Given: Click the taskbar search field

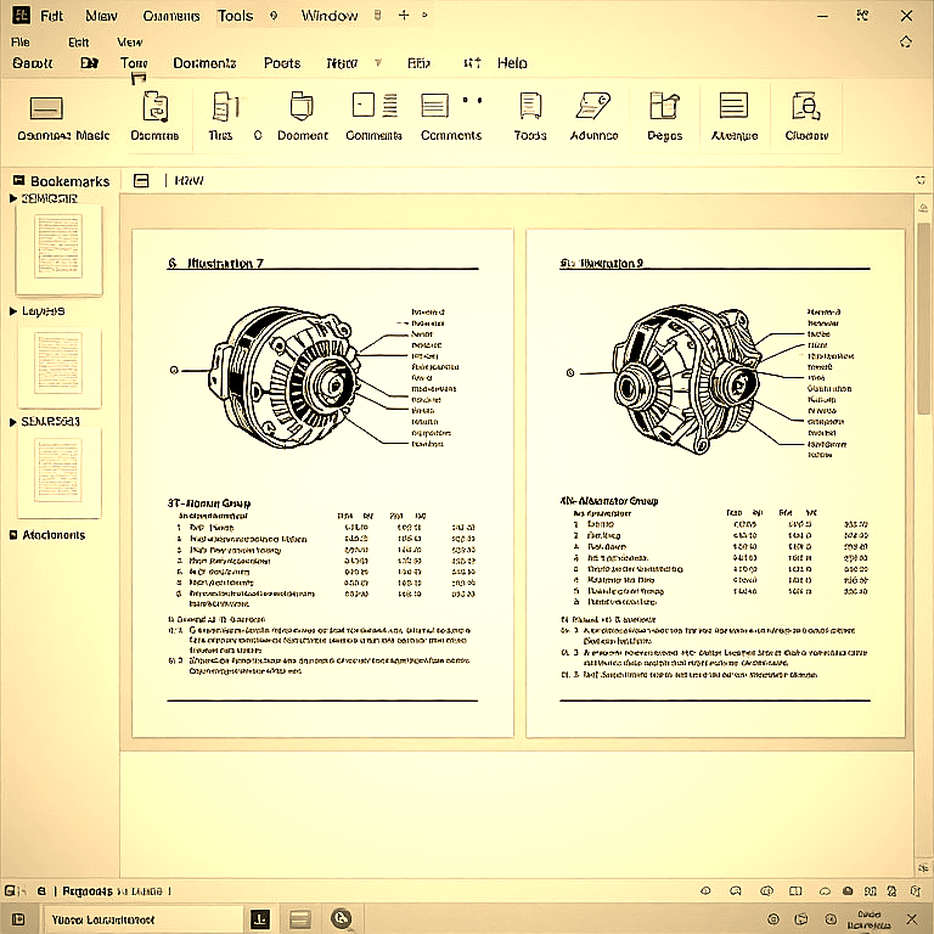Looking at the screenshot, I should tap(143, 920).
